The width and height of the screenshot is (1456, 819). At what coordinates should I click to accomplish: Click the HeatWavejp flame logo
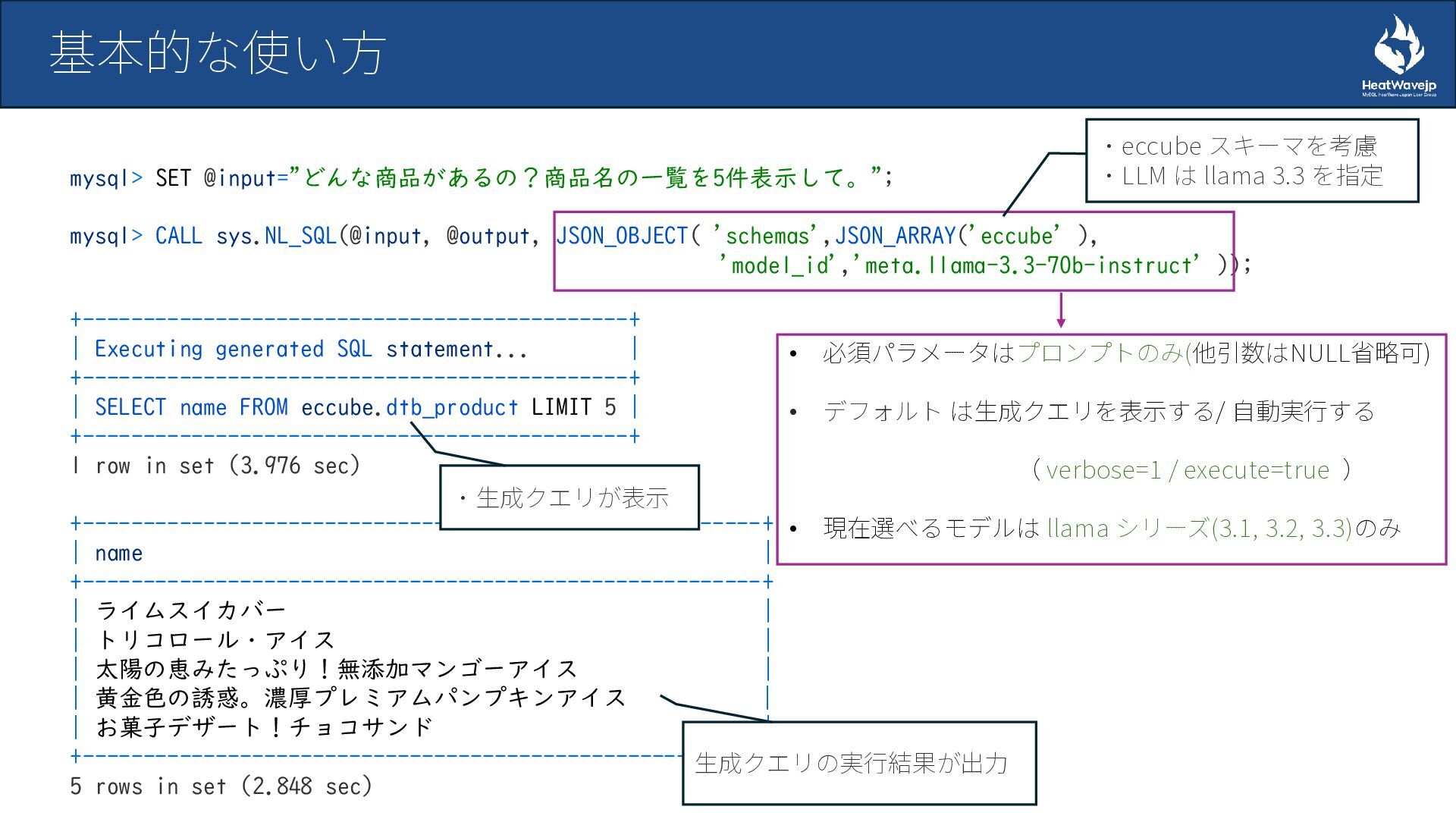[x=1398, y=47]
